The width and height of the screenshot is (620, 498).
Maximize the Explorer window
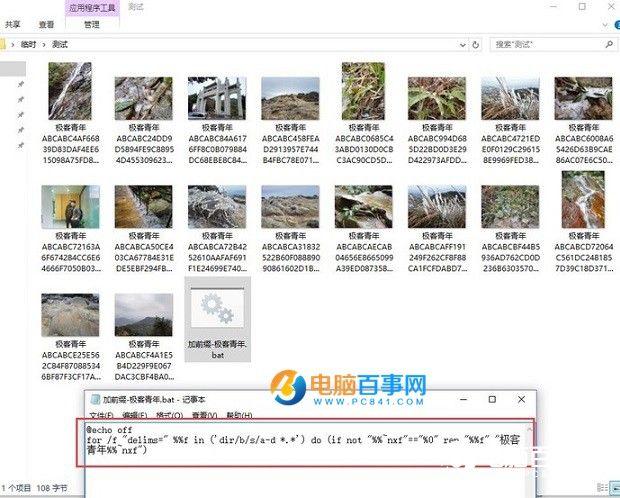[x=582, y=7]
